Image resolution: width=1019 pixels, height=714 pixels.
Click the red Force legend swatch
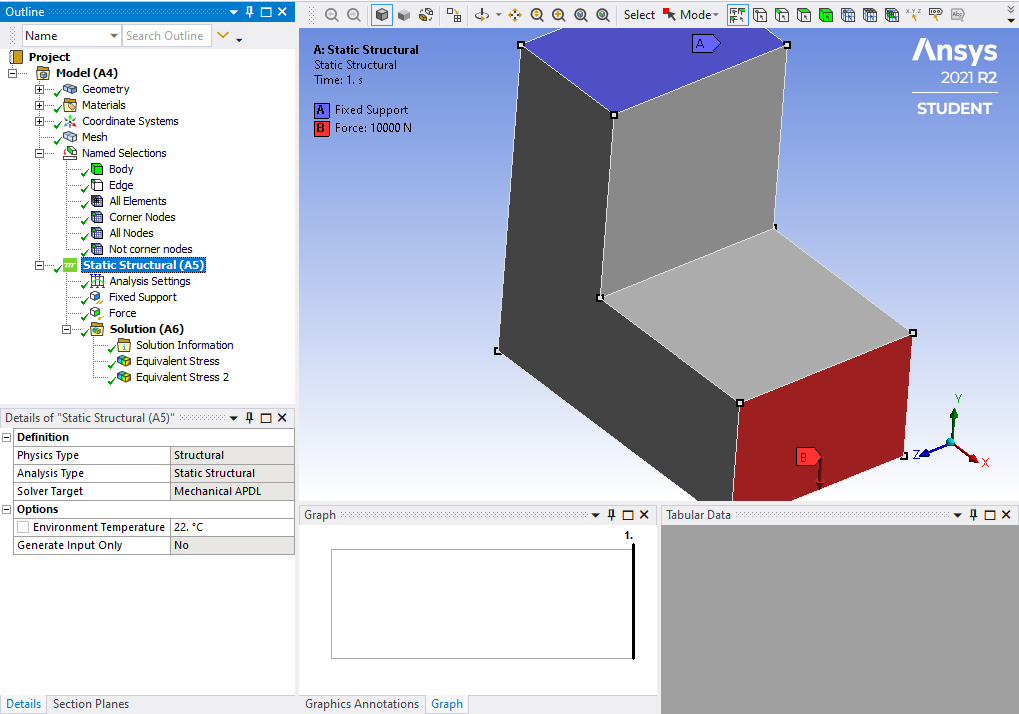coord(321,129)
